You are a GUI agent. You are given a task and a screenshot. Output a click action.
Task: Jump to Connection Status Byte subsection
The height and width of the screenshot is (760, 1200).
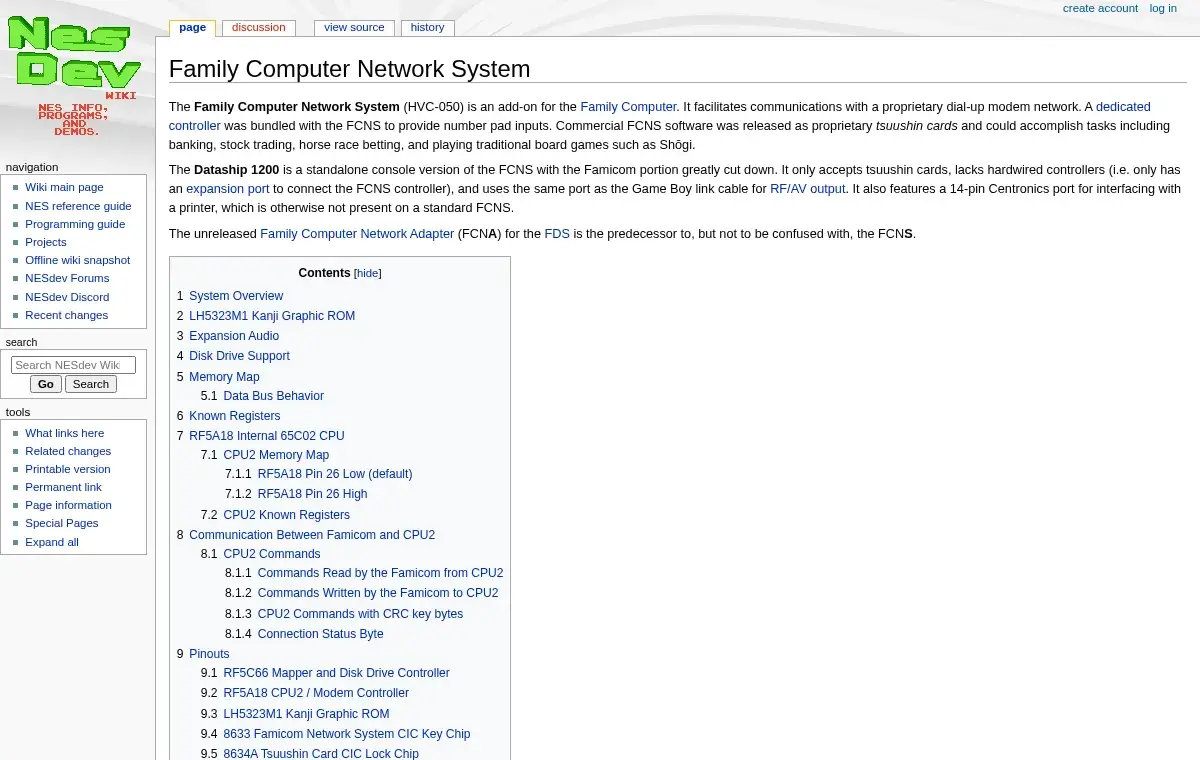coord(320,634)
